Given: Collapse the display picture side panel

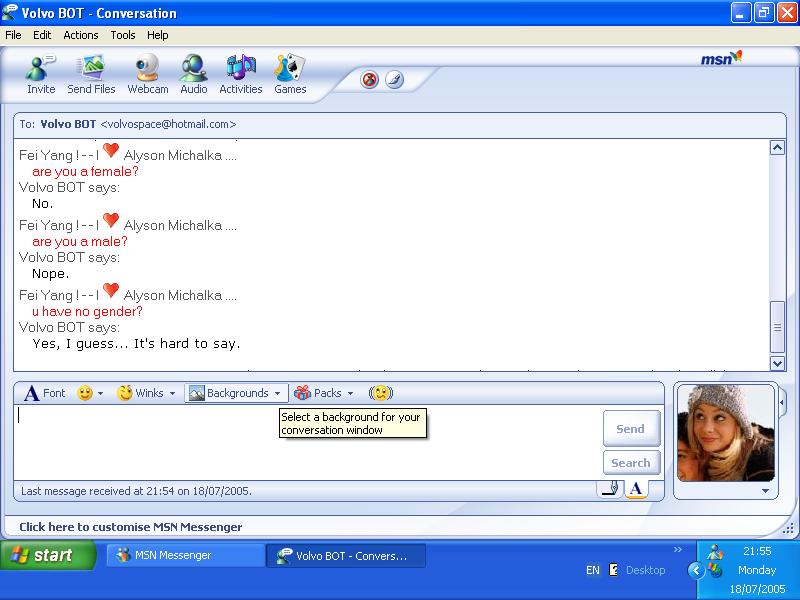Looking at the screenshot, I should pyautogui.click(x=782, y=403).
